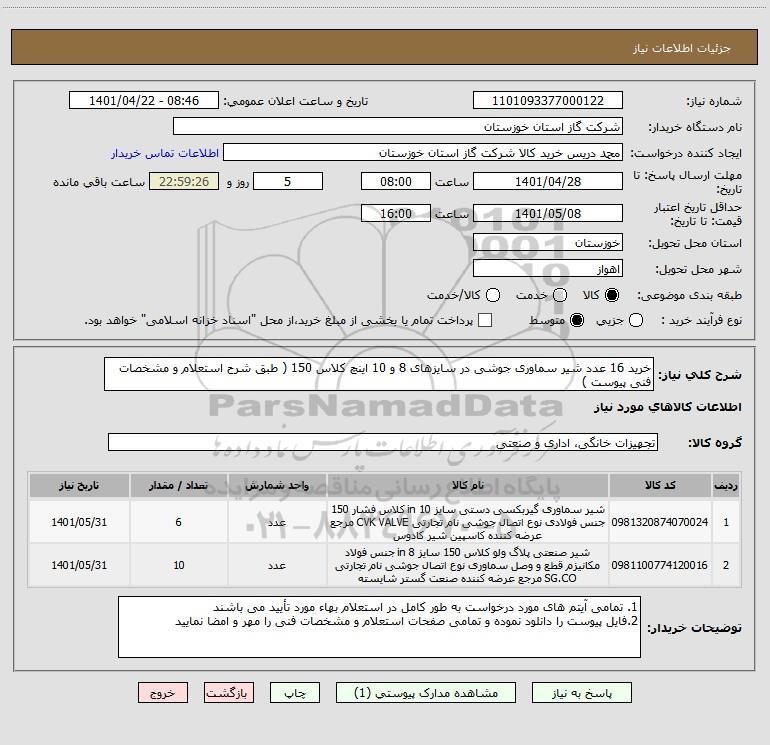The height and width of the screenshot is (745, 770).
Task: Click the announcement date field 1401/04/22 - 08:46
Action: (143, 101)
